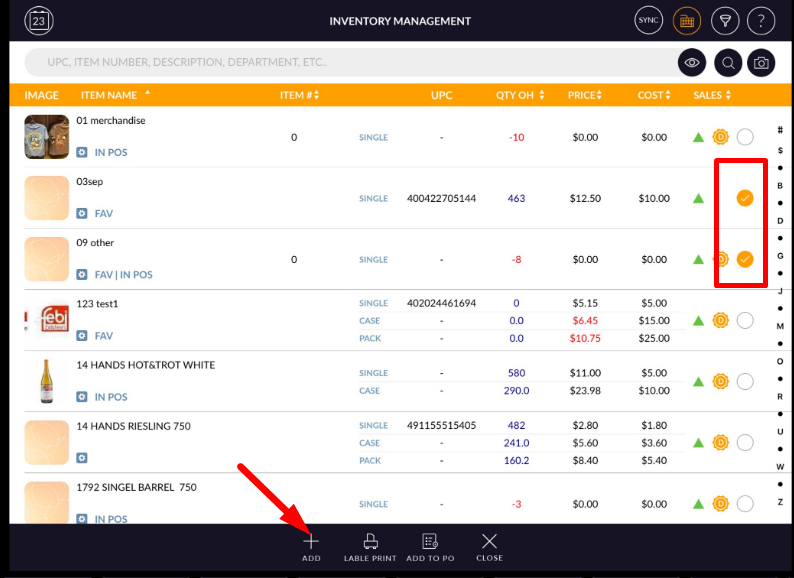Click the orange keyboard icon in header
The width and height of the screenshot is (794, 578).
687,20
